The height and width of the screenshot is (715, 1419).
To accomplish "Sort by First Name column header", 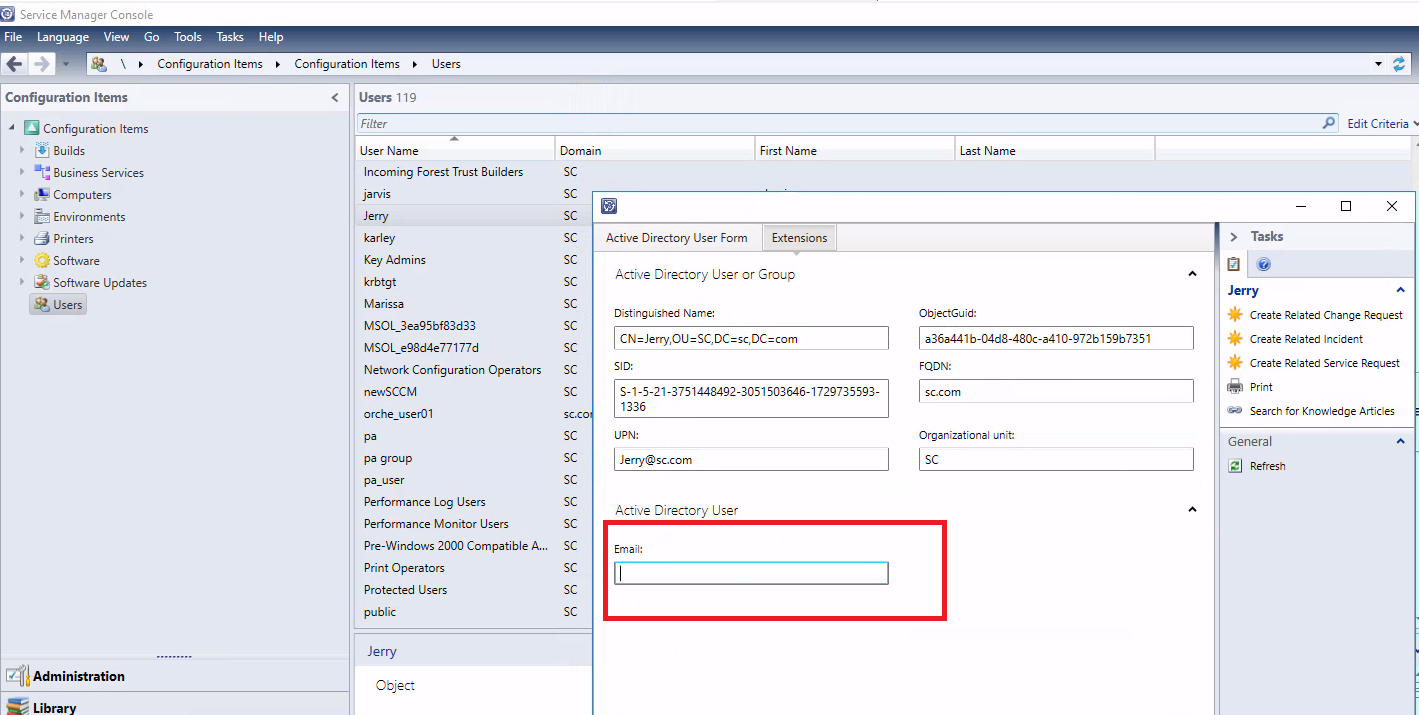I will point(855,150).
